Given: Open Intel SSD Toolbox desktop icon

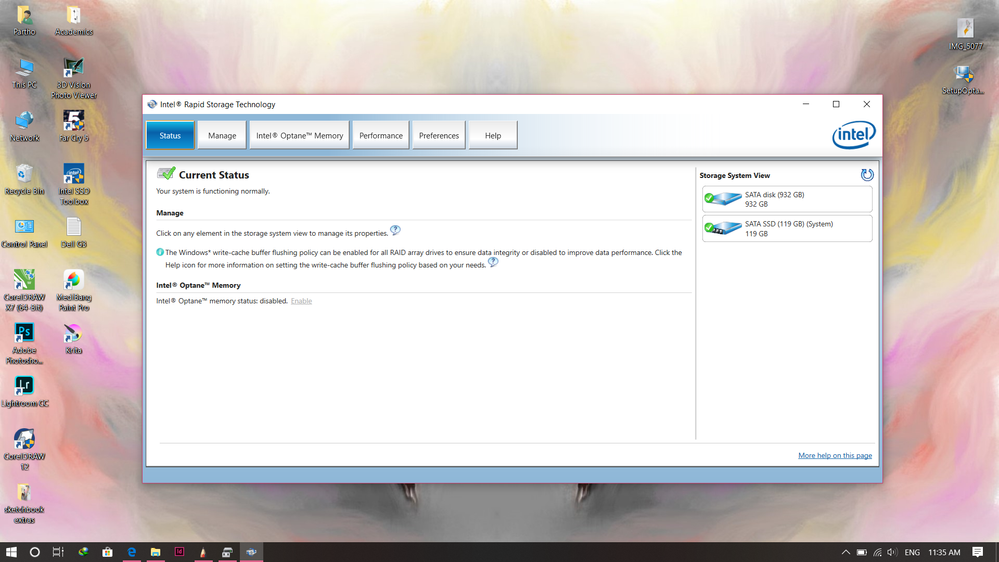Looking at the screenshot, I should (x=73, y=176).
